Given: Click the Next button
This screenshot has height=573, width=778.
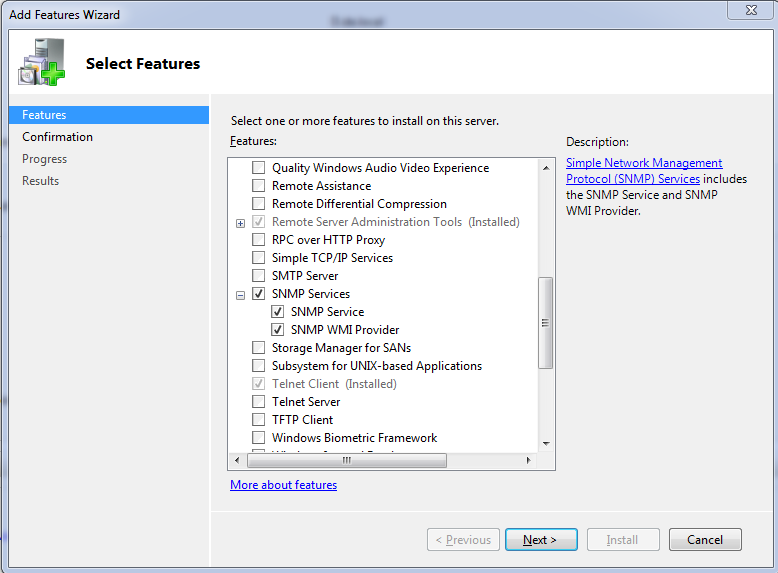Looking at the screenshot, I should click(x=540, y=540).
